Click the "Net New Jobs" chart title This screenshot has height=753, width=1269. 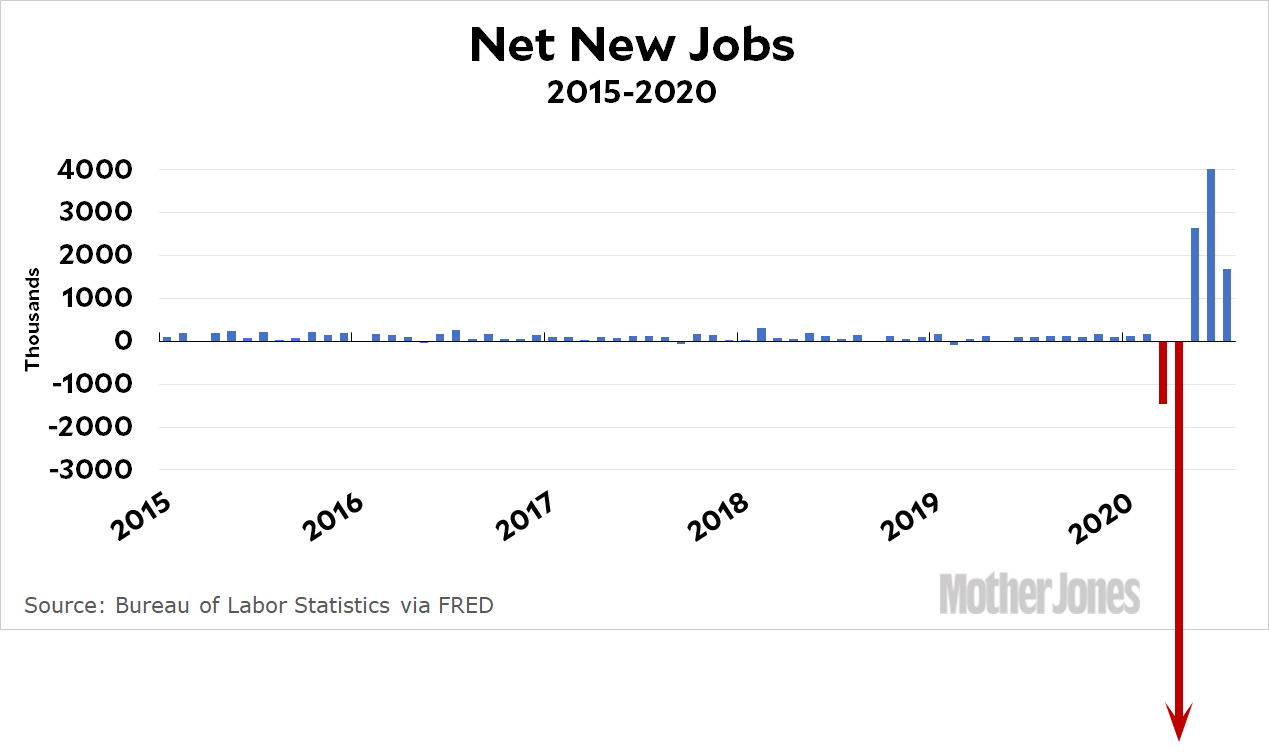pyautogui.click(x=632, y=45)
